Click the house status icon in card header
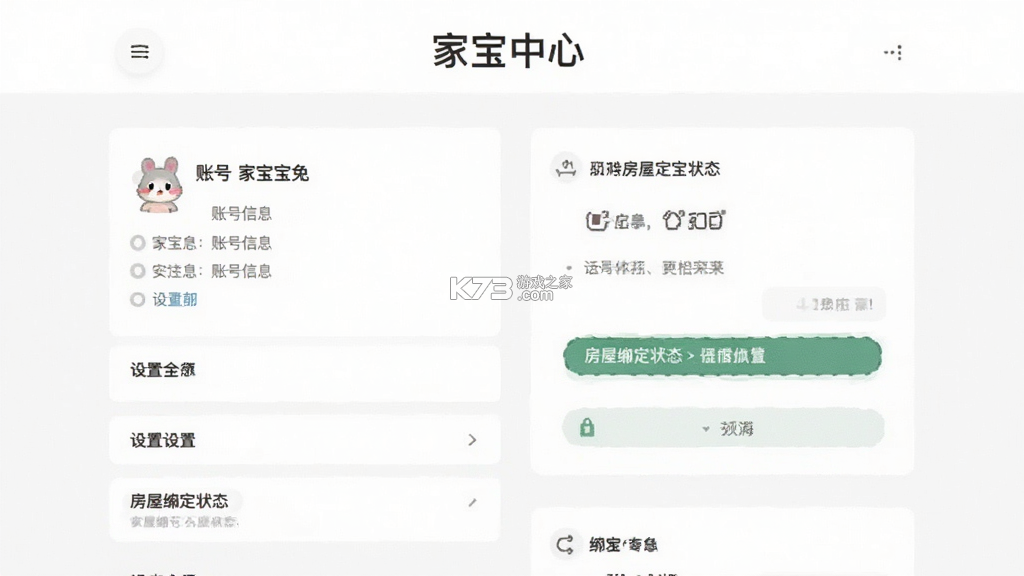Screen dimensions: 1024x576 [x=566, y=168]
